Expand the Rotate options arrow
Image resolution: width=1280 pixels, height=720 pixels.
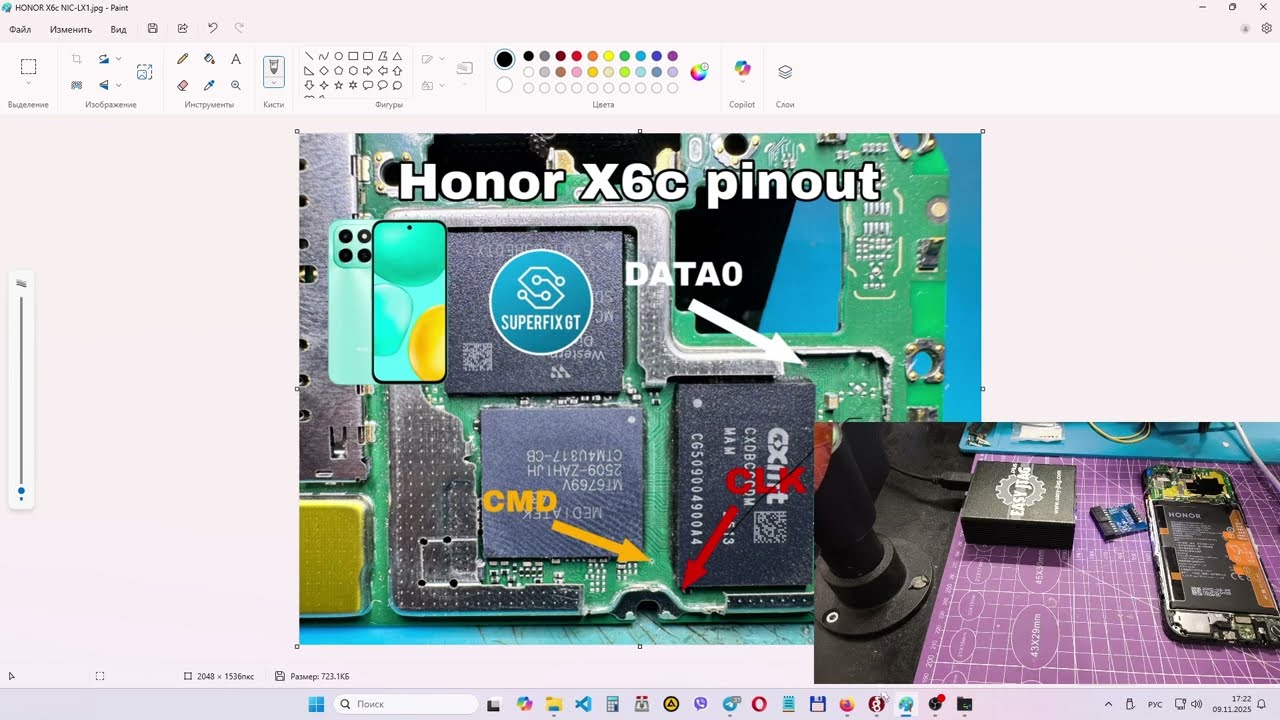(118, 59)
